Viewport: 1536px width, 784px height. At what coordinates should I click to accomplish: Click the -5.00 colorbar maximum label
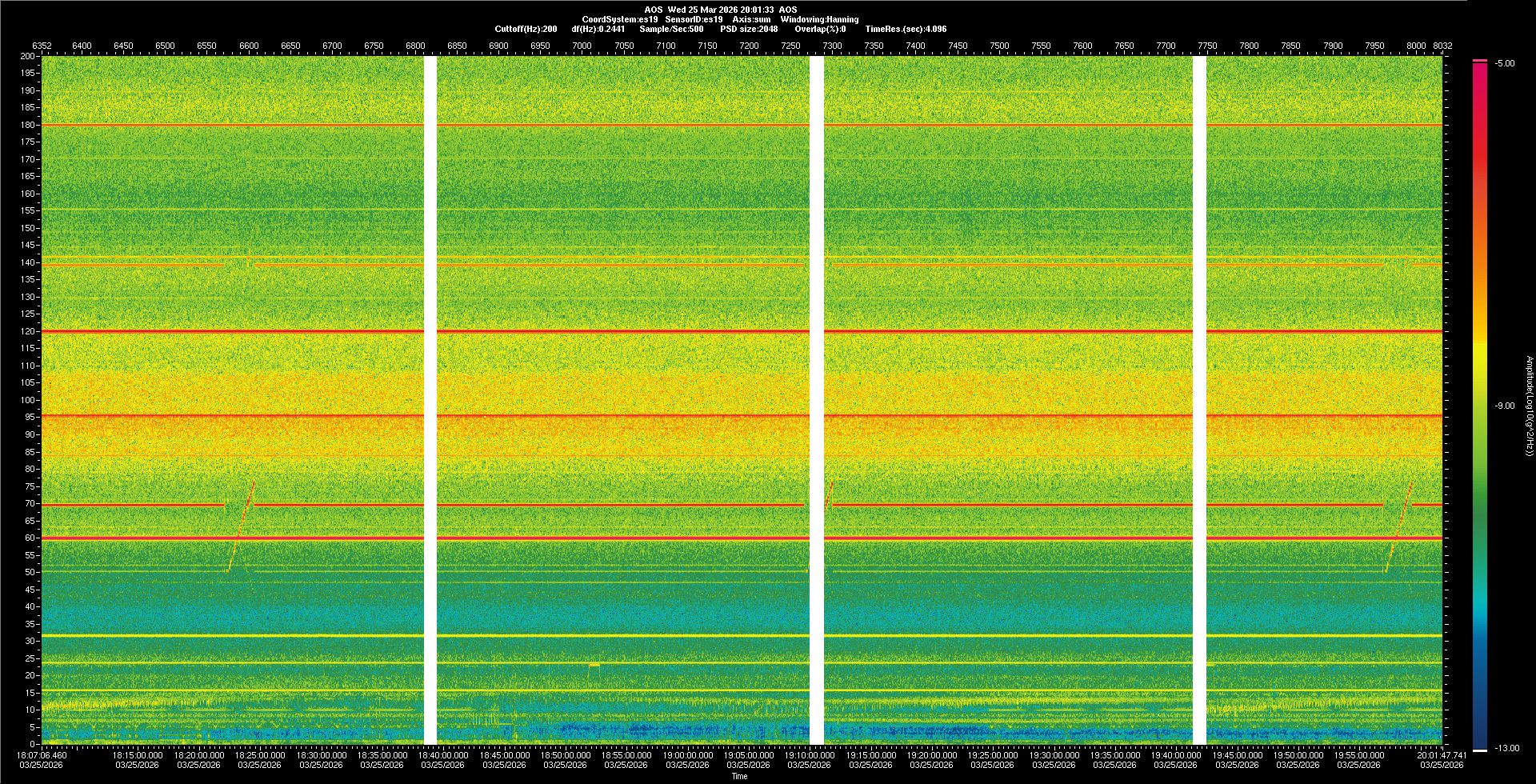click(x=1505, y=64)
